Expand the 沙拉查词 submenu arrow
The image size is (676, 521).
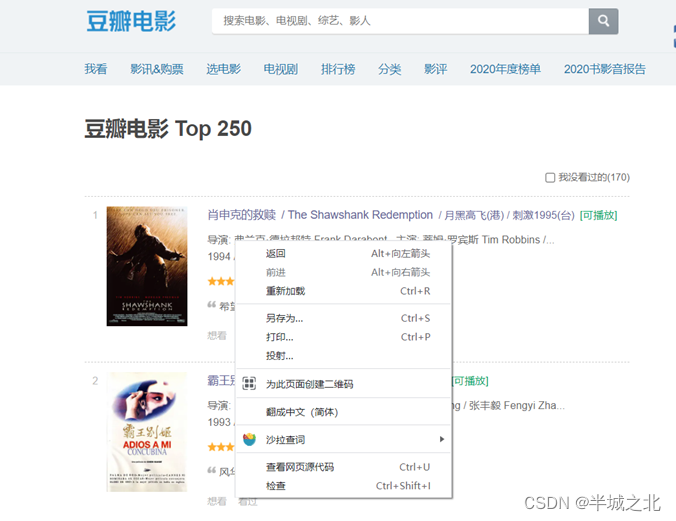point(441,439)
